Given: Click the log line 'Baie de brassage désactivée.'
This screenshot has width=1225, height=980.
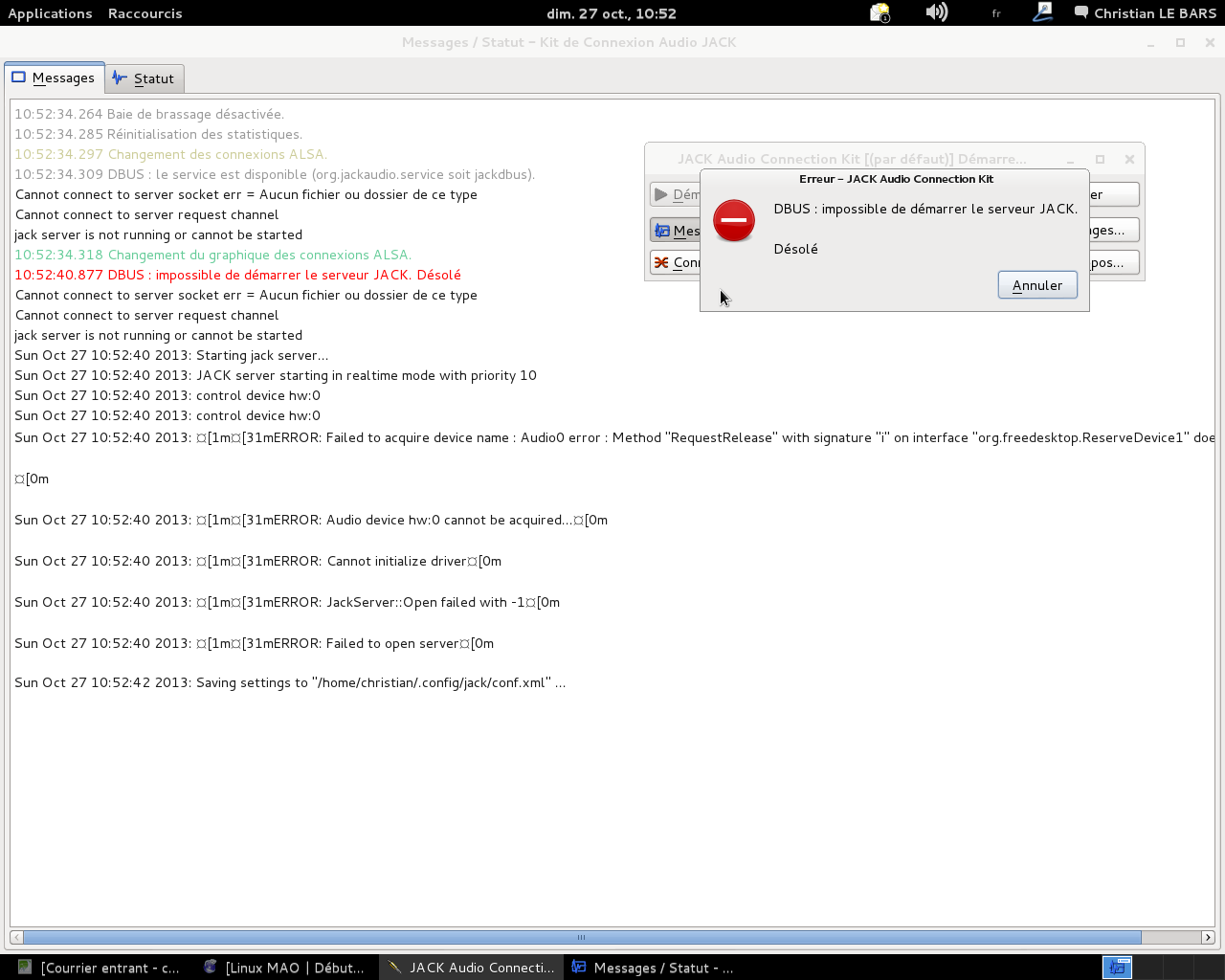Looking at the screenshot, I should click(149, 114).
